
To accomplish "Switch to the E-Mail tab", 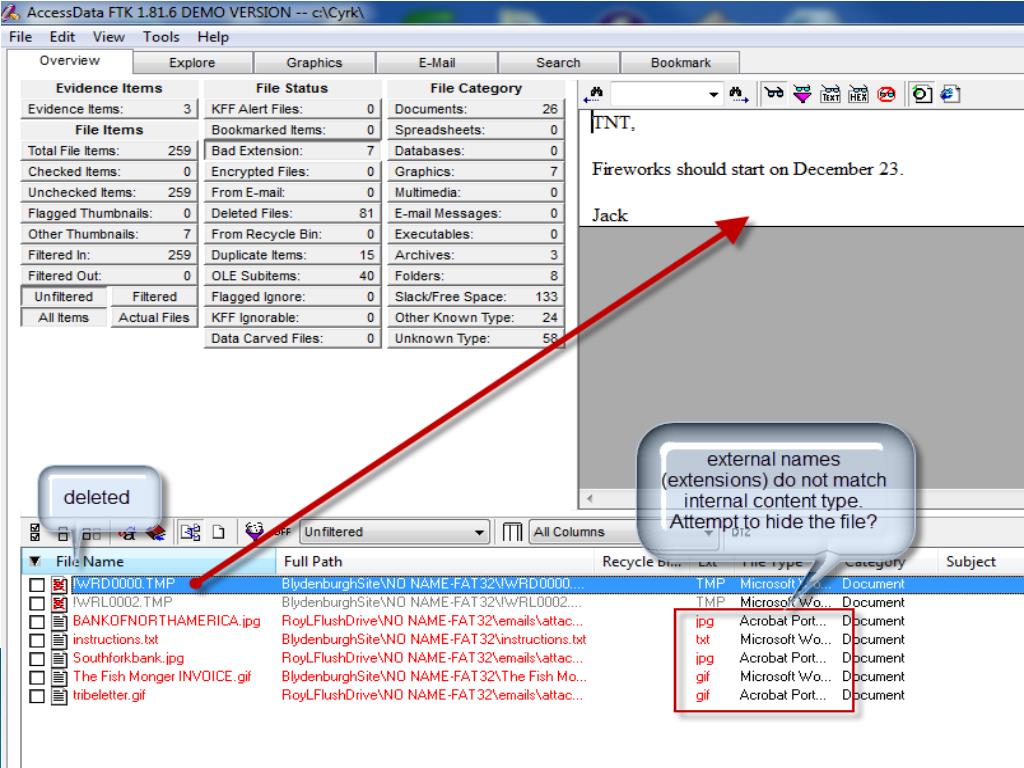I will (x=437, y=63).
